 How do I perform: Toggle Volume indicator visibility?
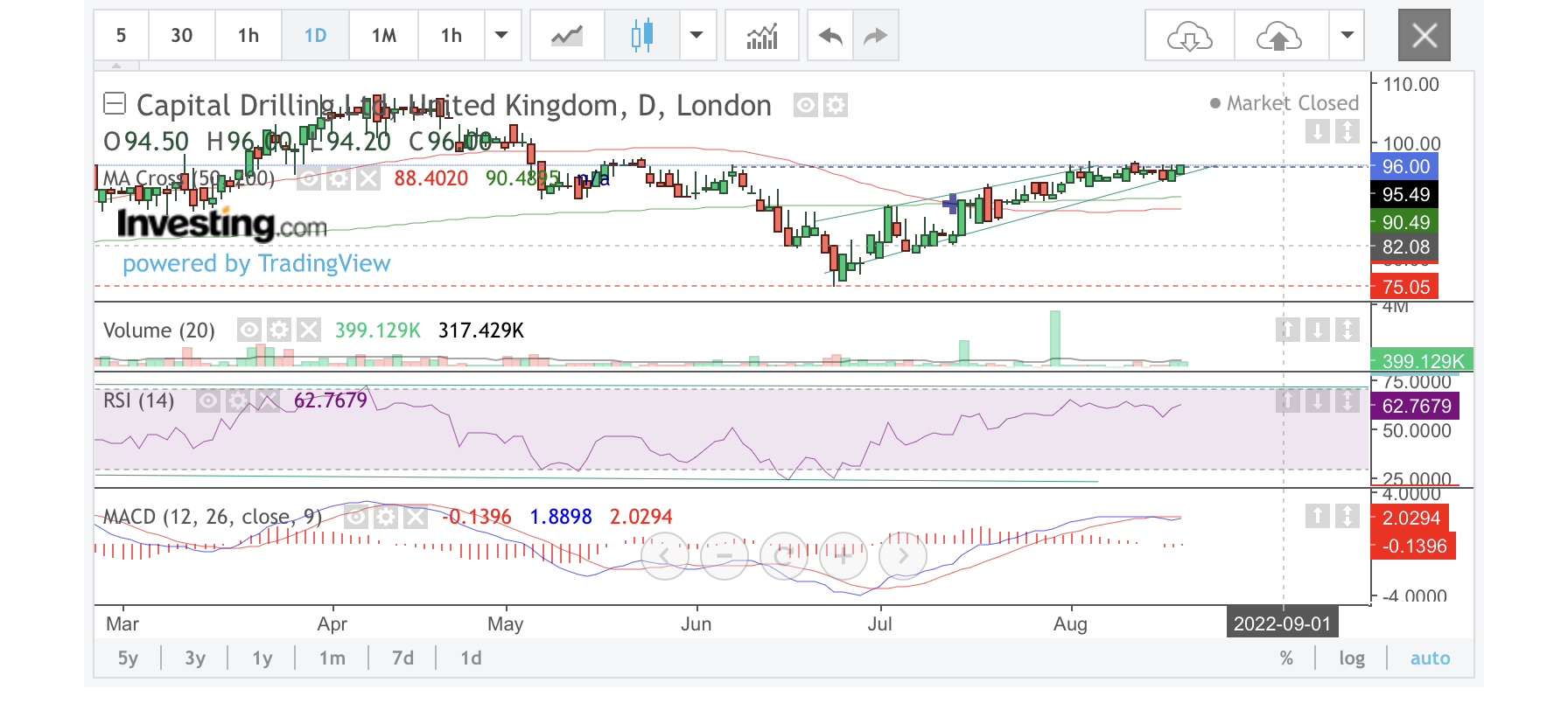click(x=249, y=330)
